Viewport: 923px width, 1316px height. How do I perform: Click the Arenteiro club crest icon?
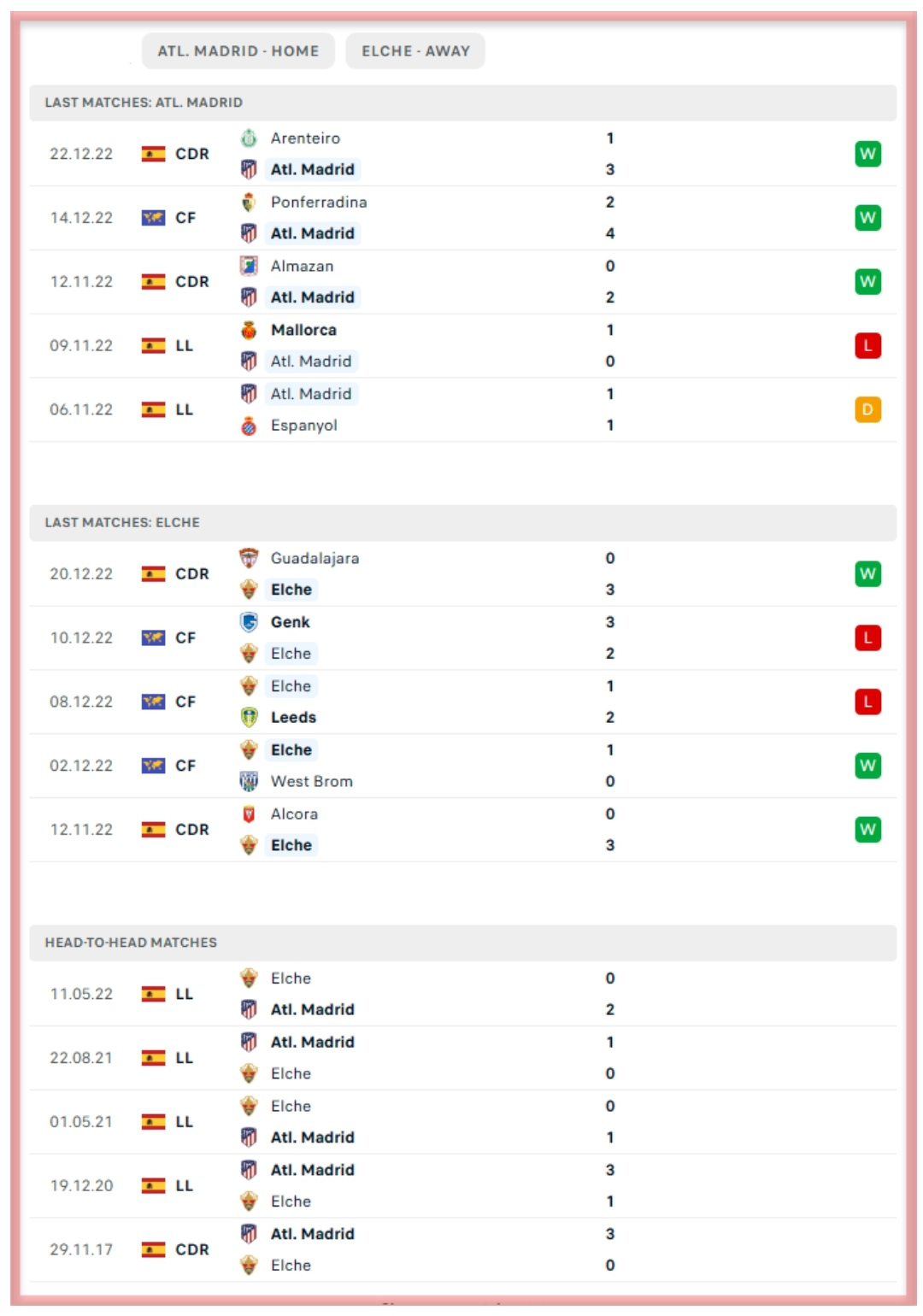pyautogui.click(x=249, y=138)
